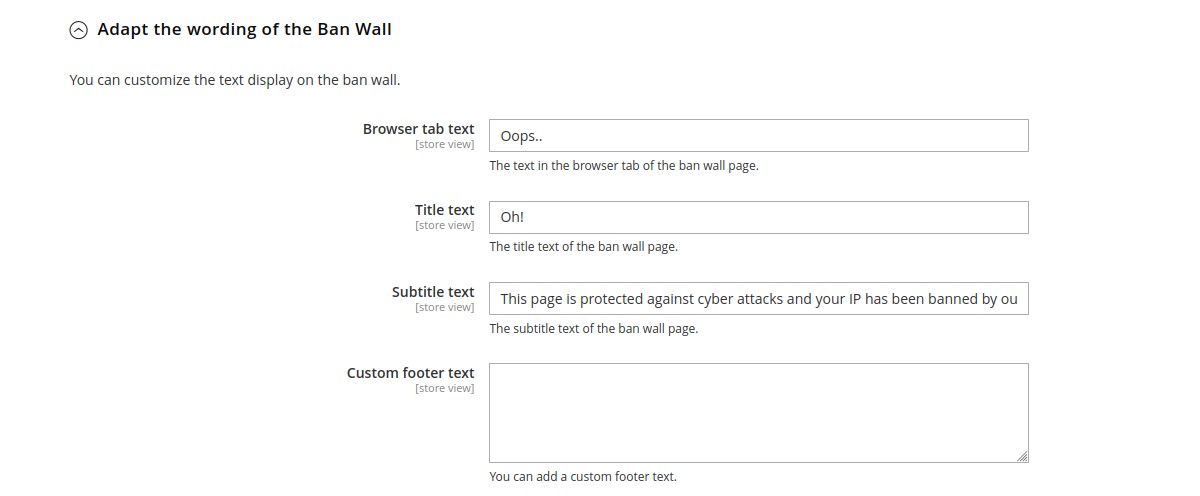
Task: Collapse the Ban Wall section with circle chevron icon
Action: [78, 30]
